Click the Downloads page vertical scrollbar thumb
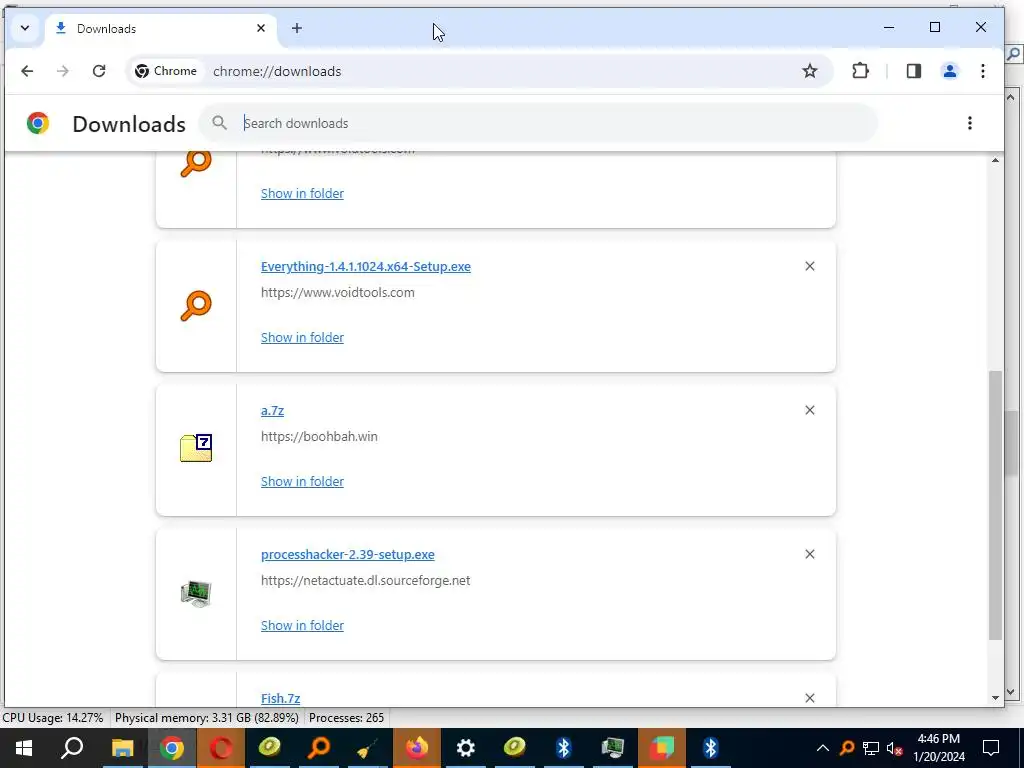The image size is (1024, 768). [995, 505]
